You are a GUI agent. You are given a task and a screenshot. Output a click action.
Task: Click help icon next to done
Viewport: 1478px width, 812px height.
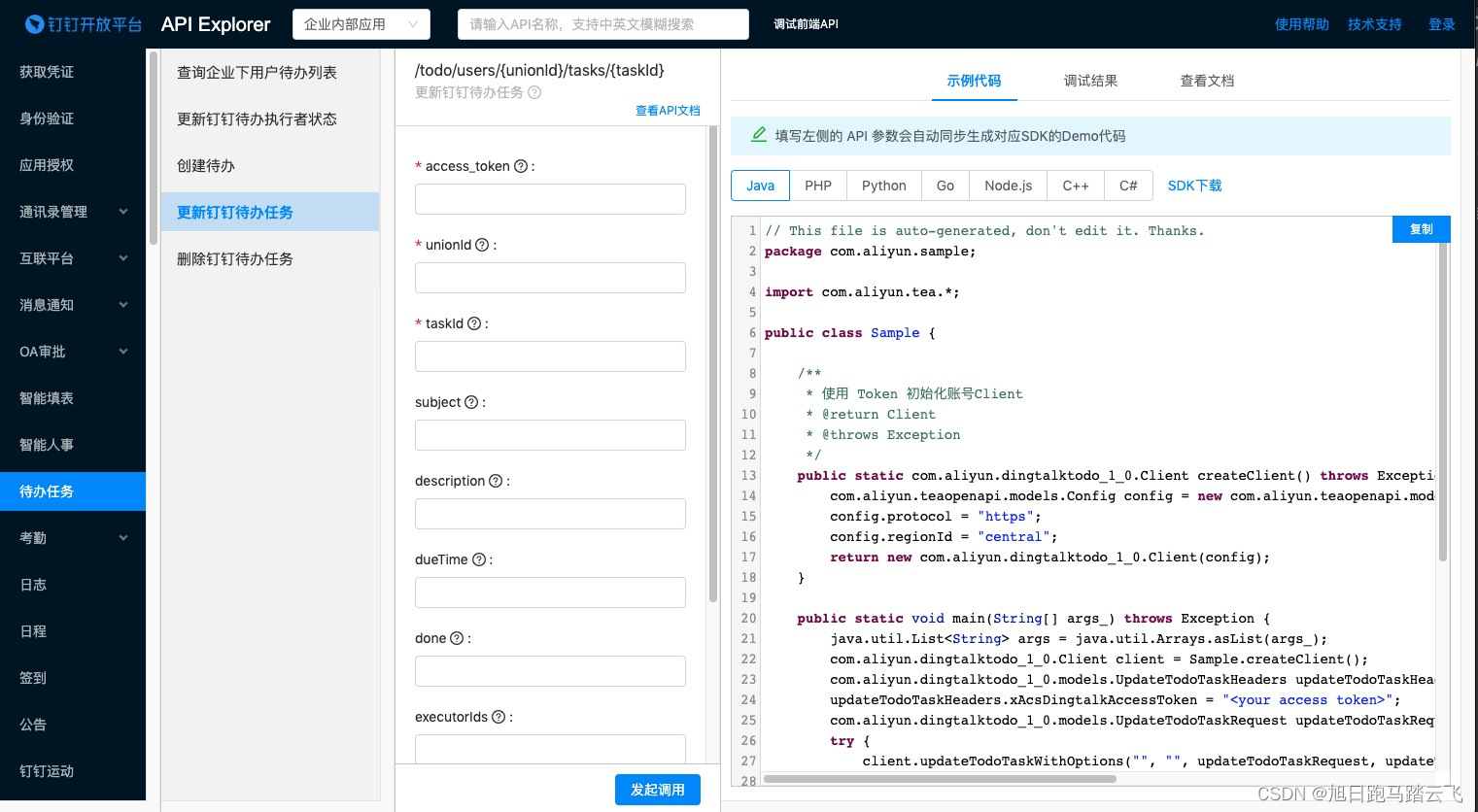(x=457, y=638)
